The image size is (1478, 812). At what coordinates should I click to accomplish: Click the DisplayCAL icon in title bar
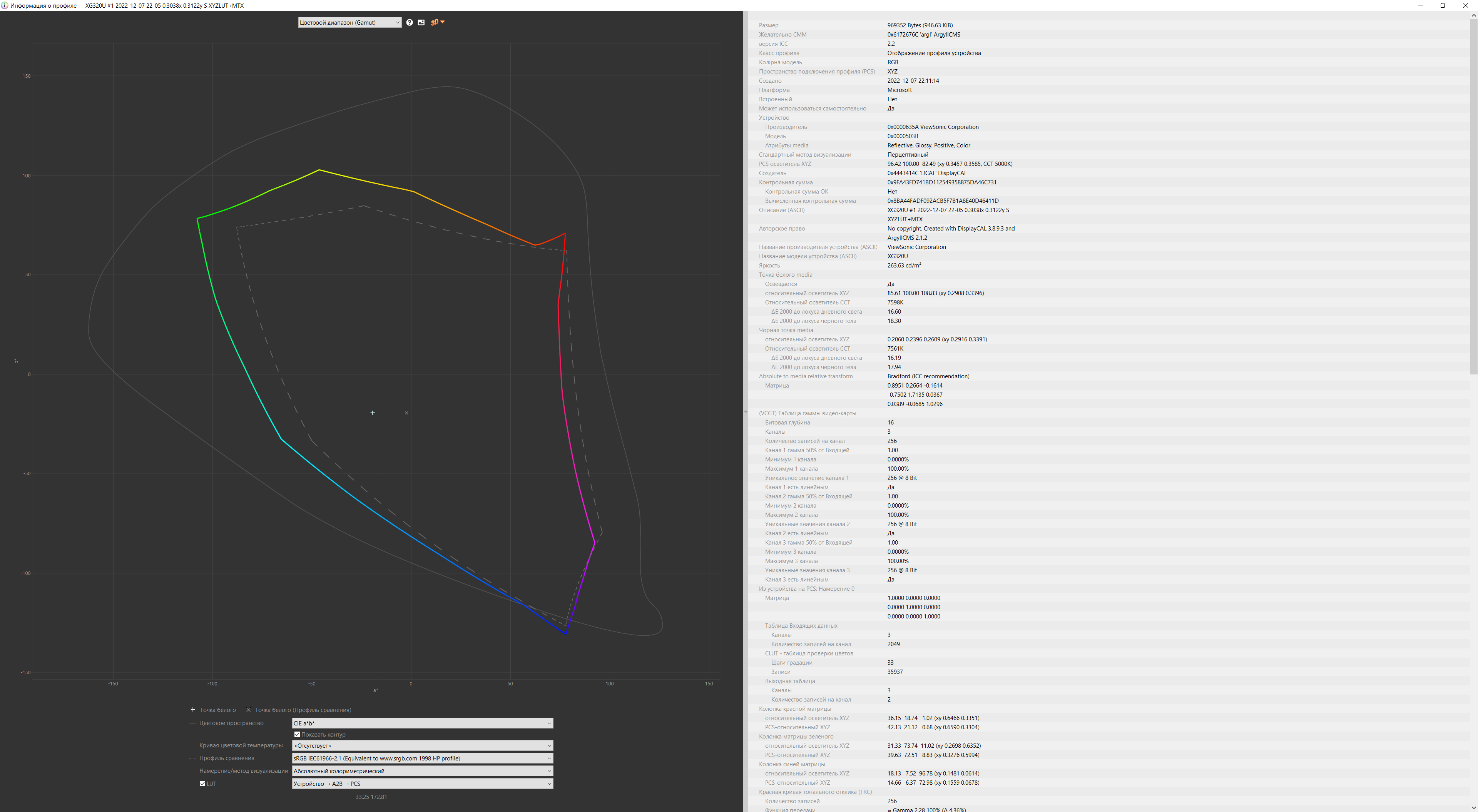tap(5, 5)
